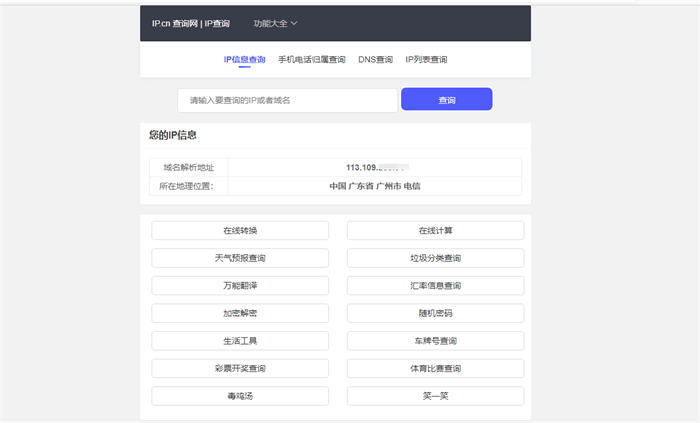Open the 在线计算 tool
This screenshot has width=700, height=423.
[435, 231]
